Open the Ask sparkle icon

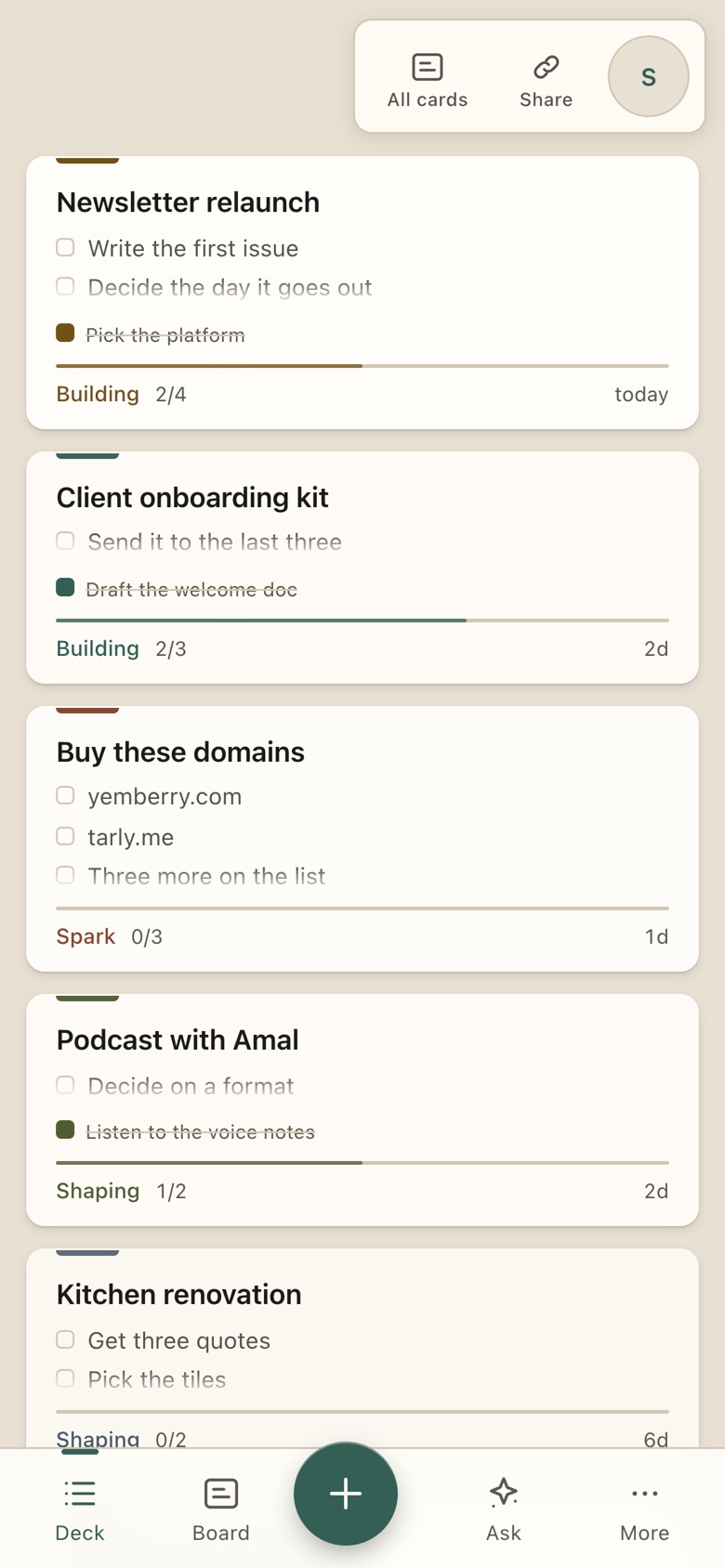pos(504,1493)
